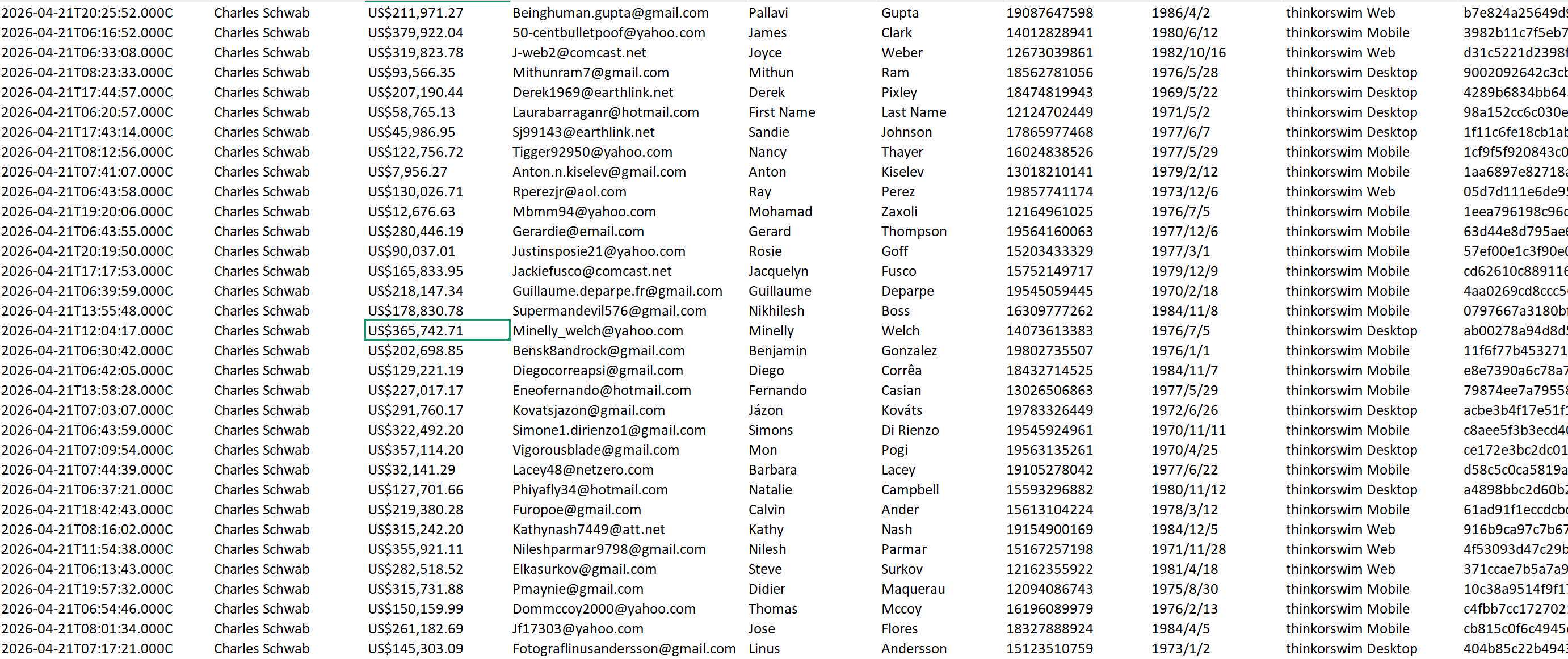Viewport: 1568px width, 659px height.
Task: Select the cell reading First Name
Action: coord(781,113)
